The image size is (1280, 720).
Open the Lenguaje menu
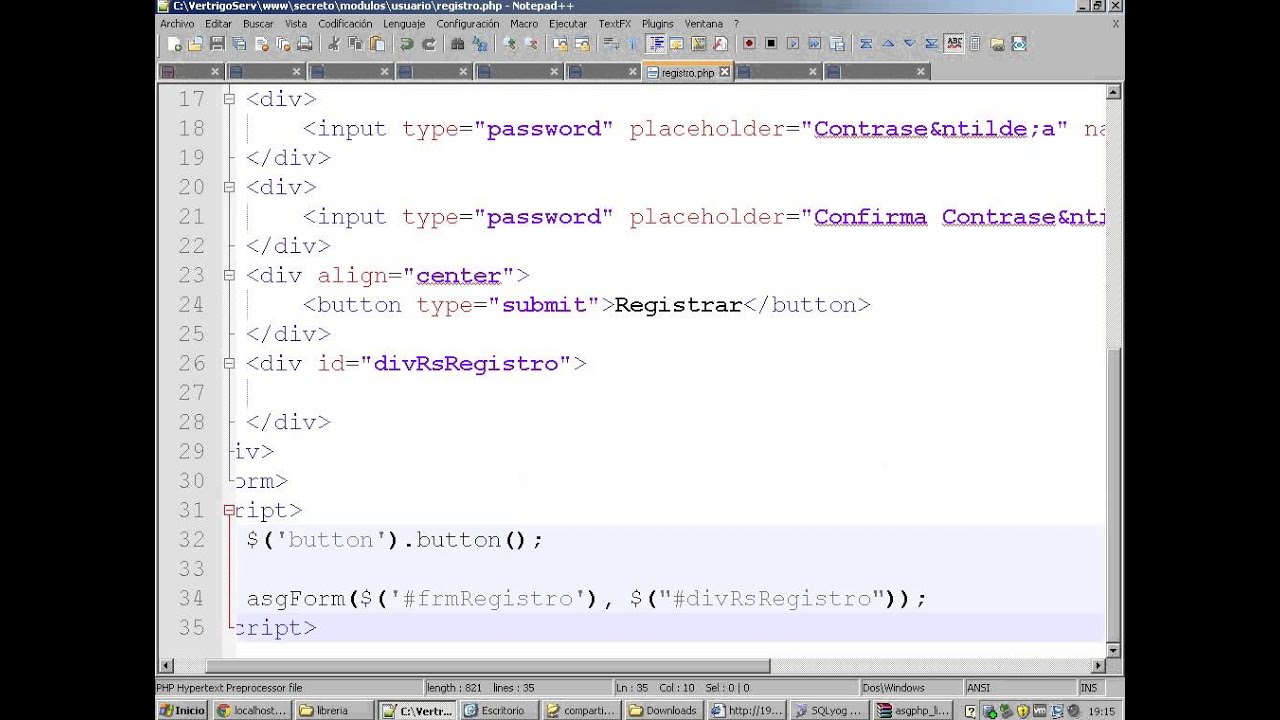[x=404, y=23]
